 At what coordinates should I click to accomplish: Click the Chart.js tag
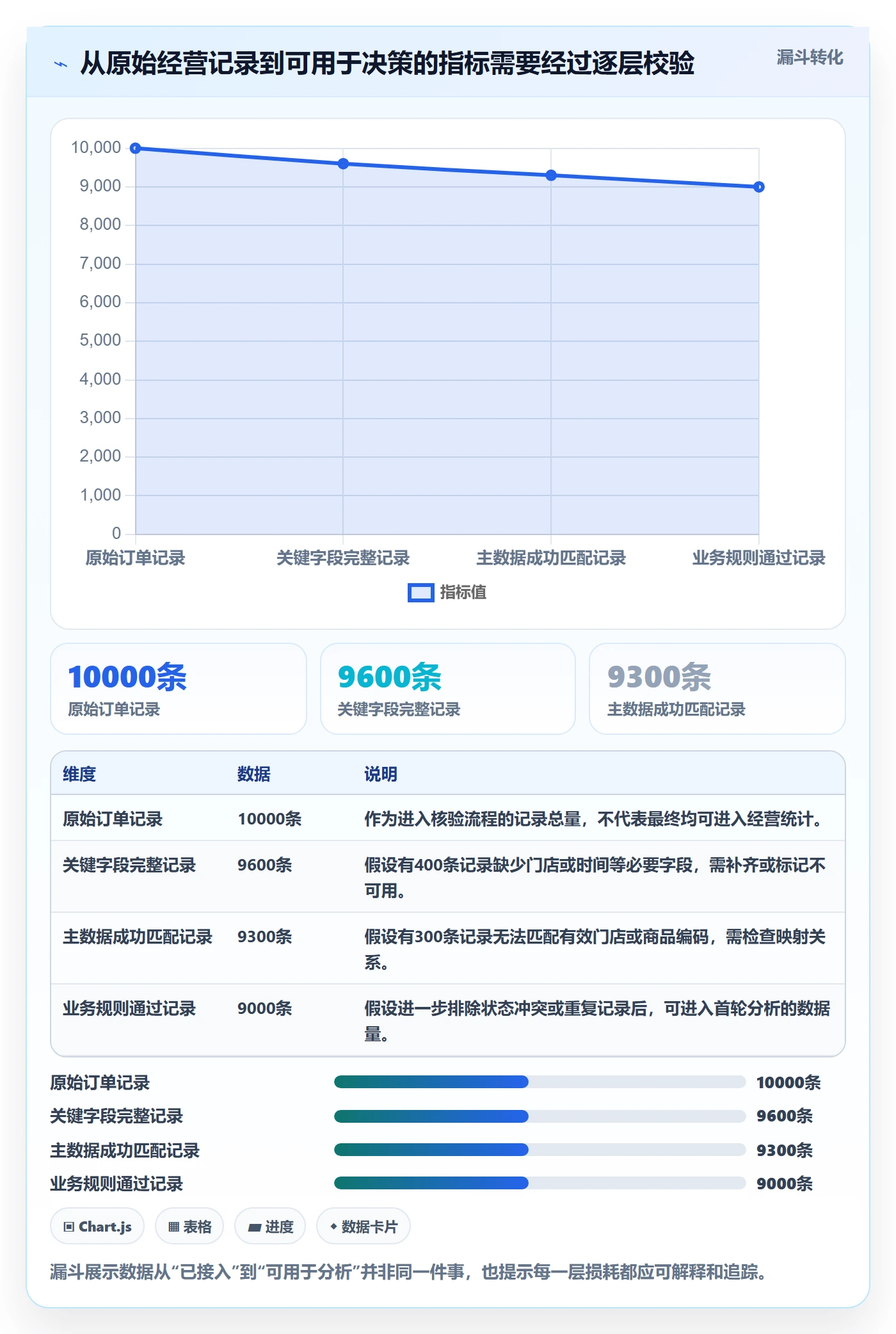(97, 1226)
